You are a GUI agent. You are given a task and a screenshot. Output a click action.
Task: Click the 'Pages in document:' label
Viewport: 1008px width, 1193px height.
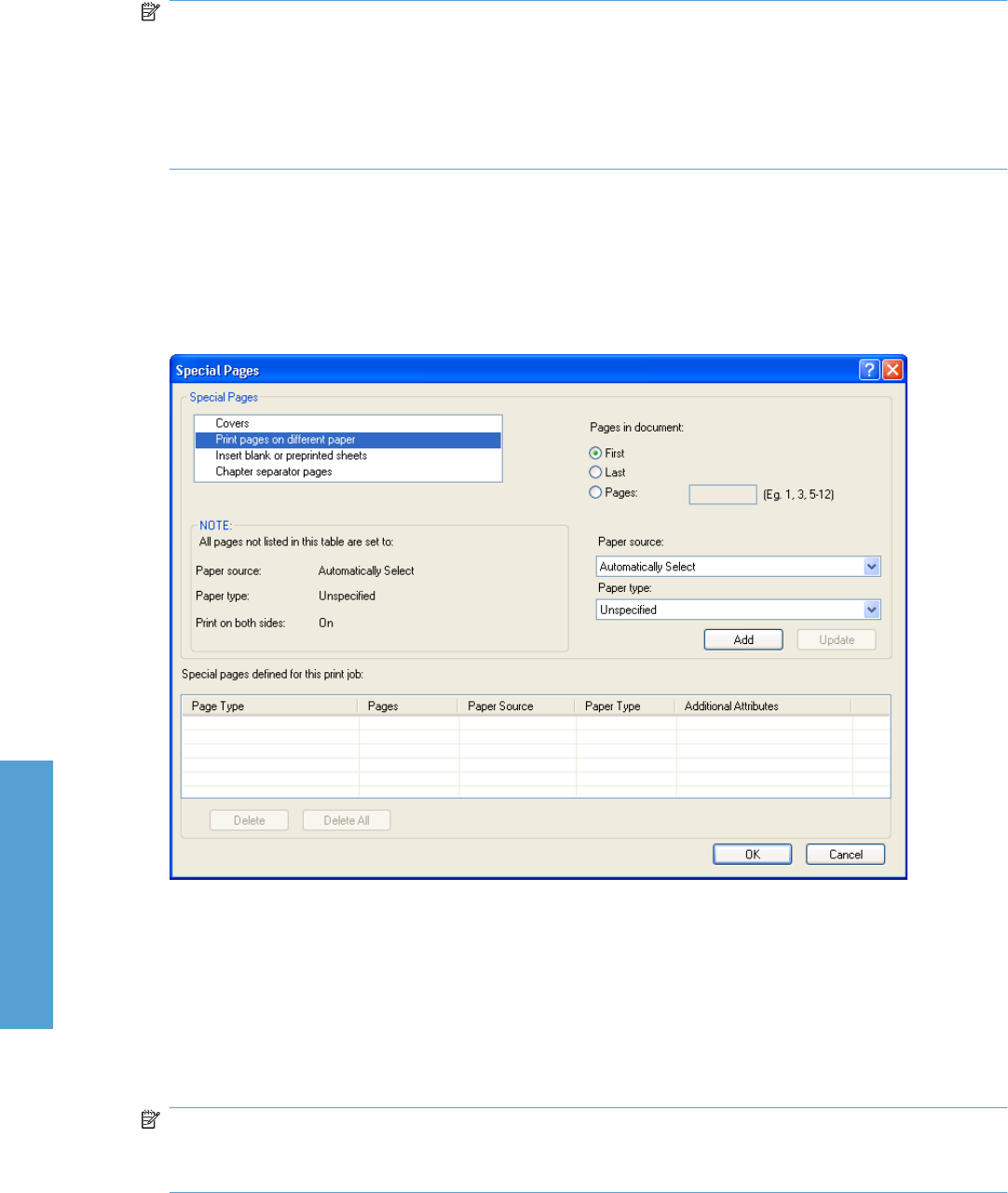click(636, 427)
